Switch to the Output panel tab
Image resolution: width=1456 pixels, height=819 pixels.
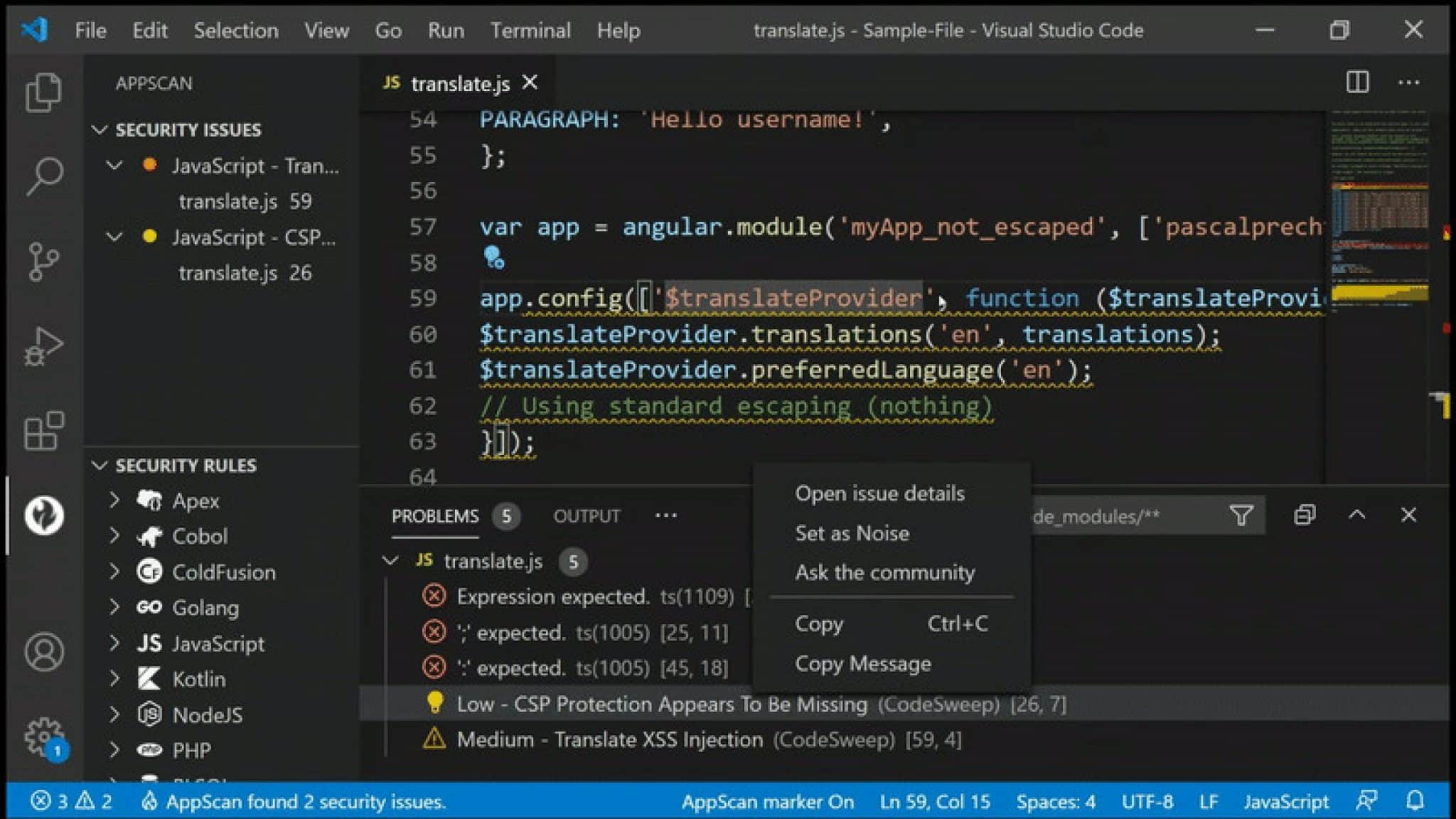pos(587,516)
